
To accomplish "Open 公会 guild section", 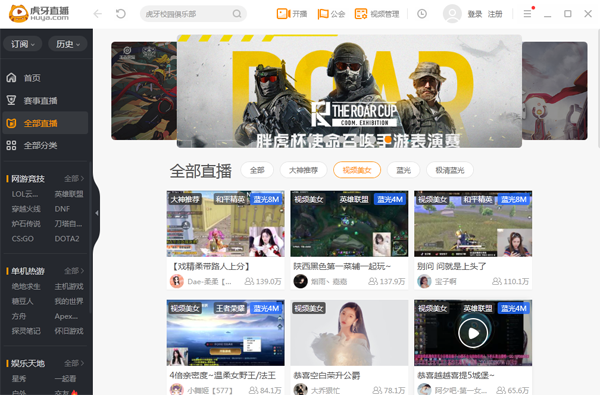I will (331, 14).
